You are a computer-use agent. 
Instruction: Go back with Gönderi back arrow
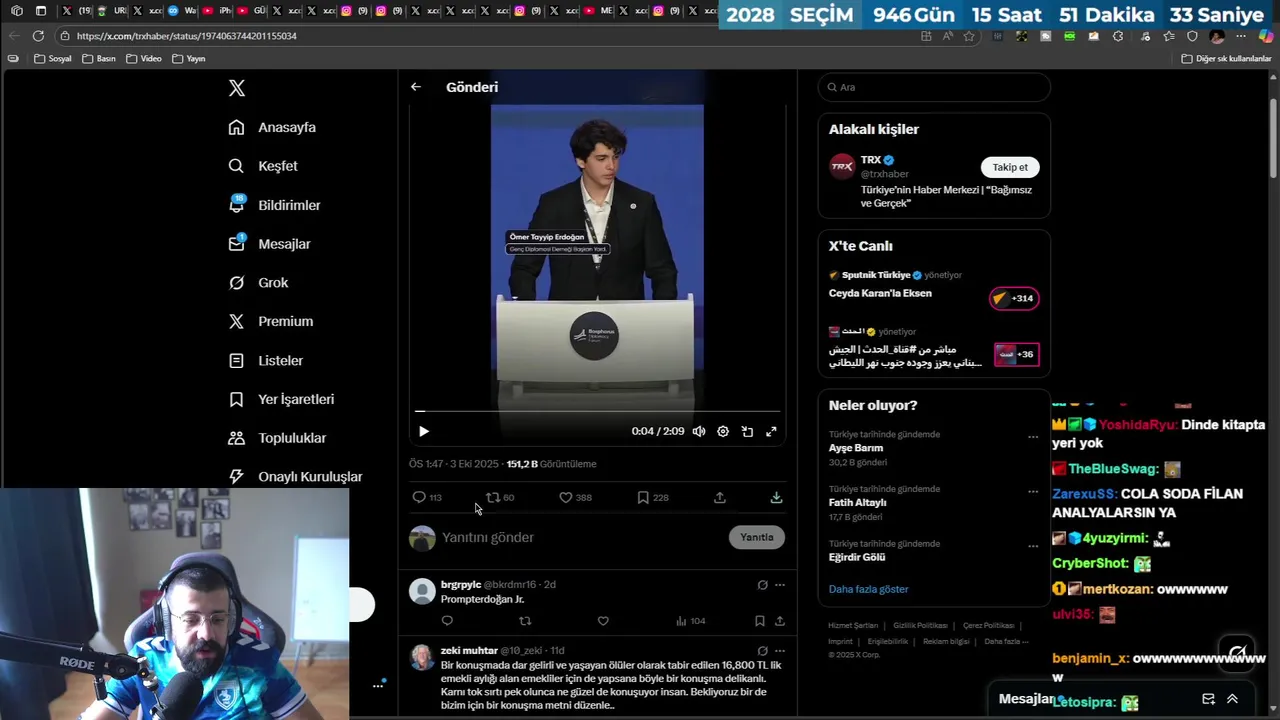tap(416, 87)
